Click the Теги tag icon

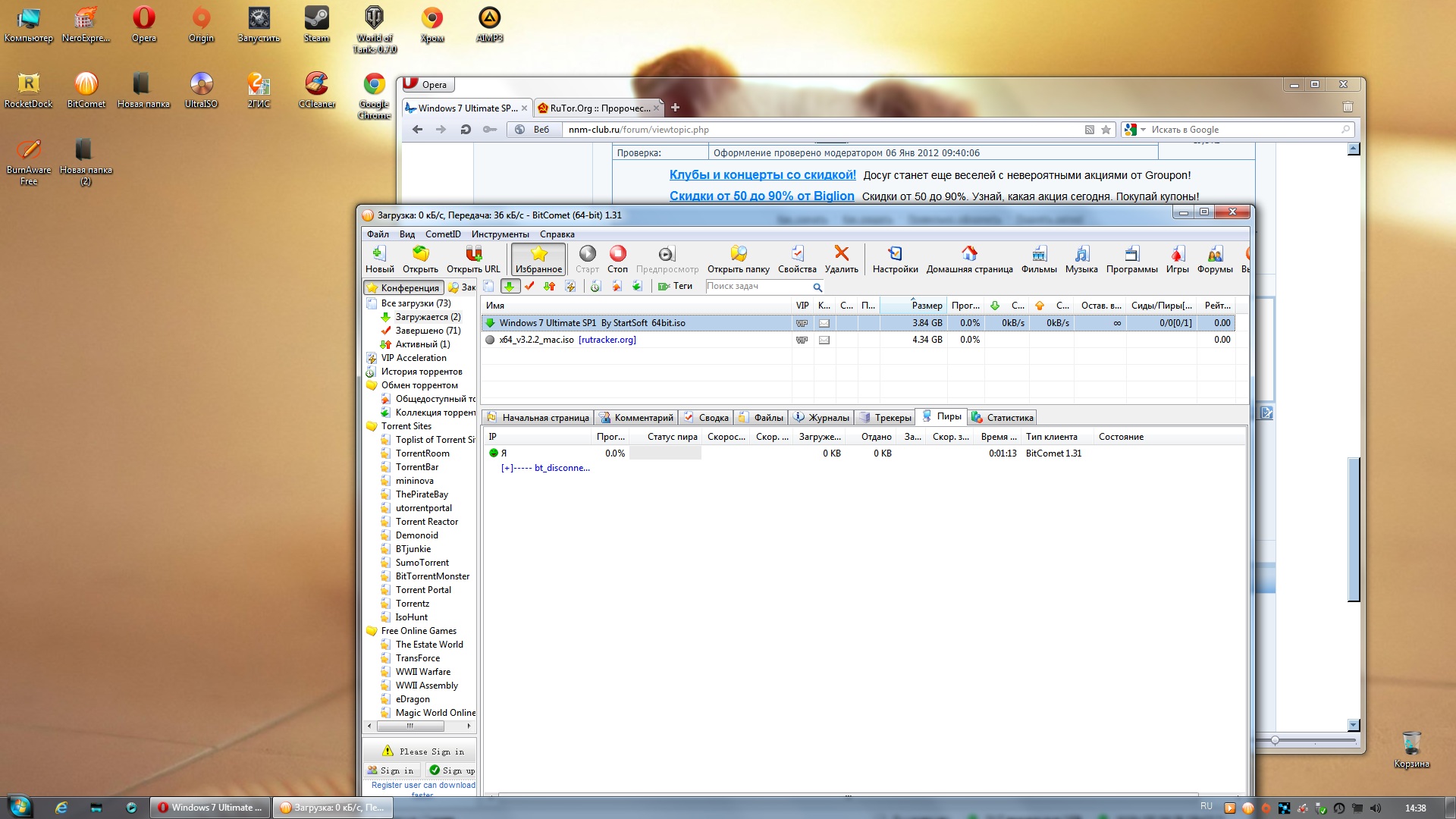(664, 287)
